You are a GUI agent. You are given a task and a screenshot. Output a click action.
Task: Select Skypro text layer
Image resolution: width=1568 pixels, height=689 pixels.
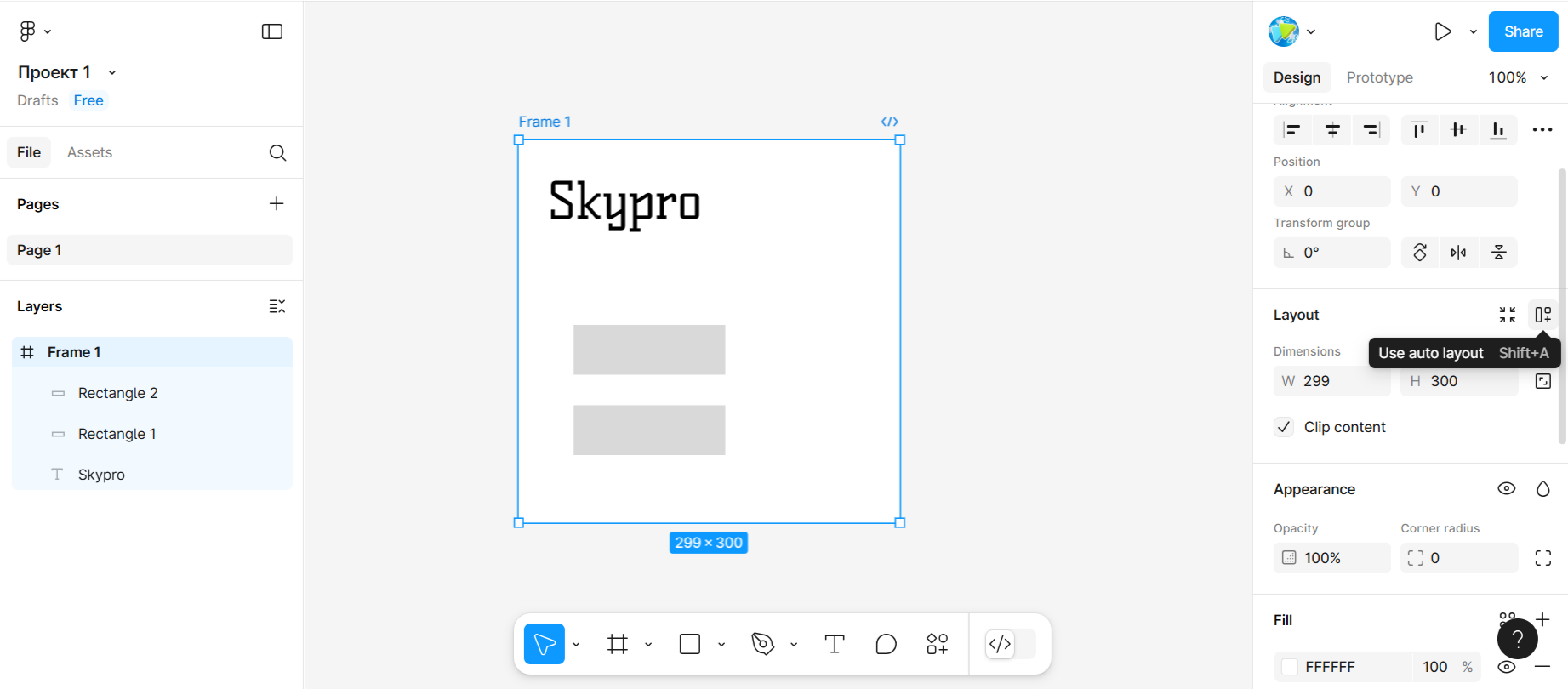coord(152,475)
